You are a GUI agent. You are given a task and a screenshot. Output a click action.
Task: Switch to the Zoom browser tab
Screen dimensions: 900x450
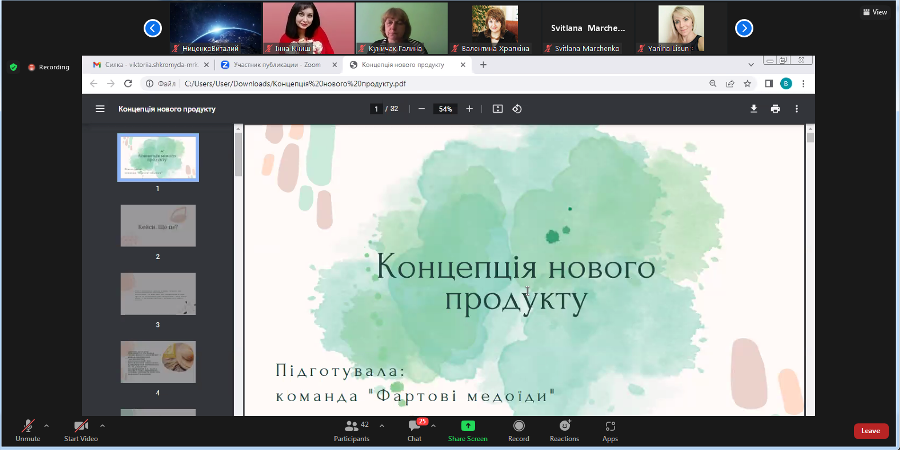(x=270, y=64)
